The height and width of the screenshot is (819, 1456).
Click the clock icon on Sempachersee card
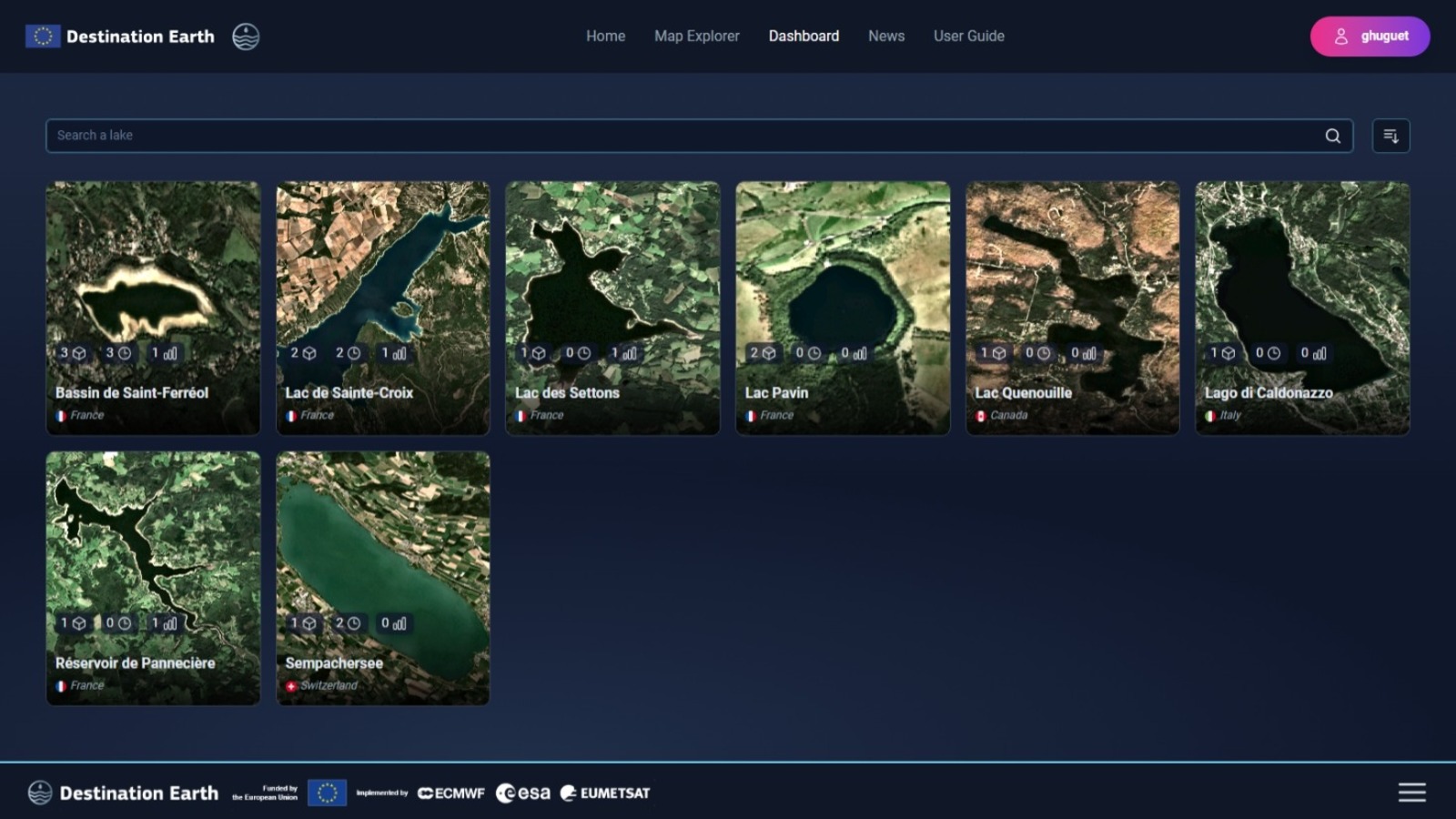[x=354, y=623]
